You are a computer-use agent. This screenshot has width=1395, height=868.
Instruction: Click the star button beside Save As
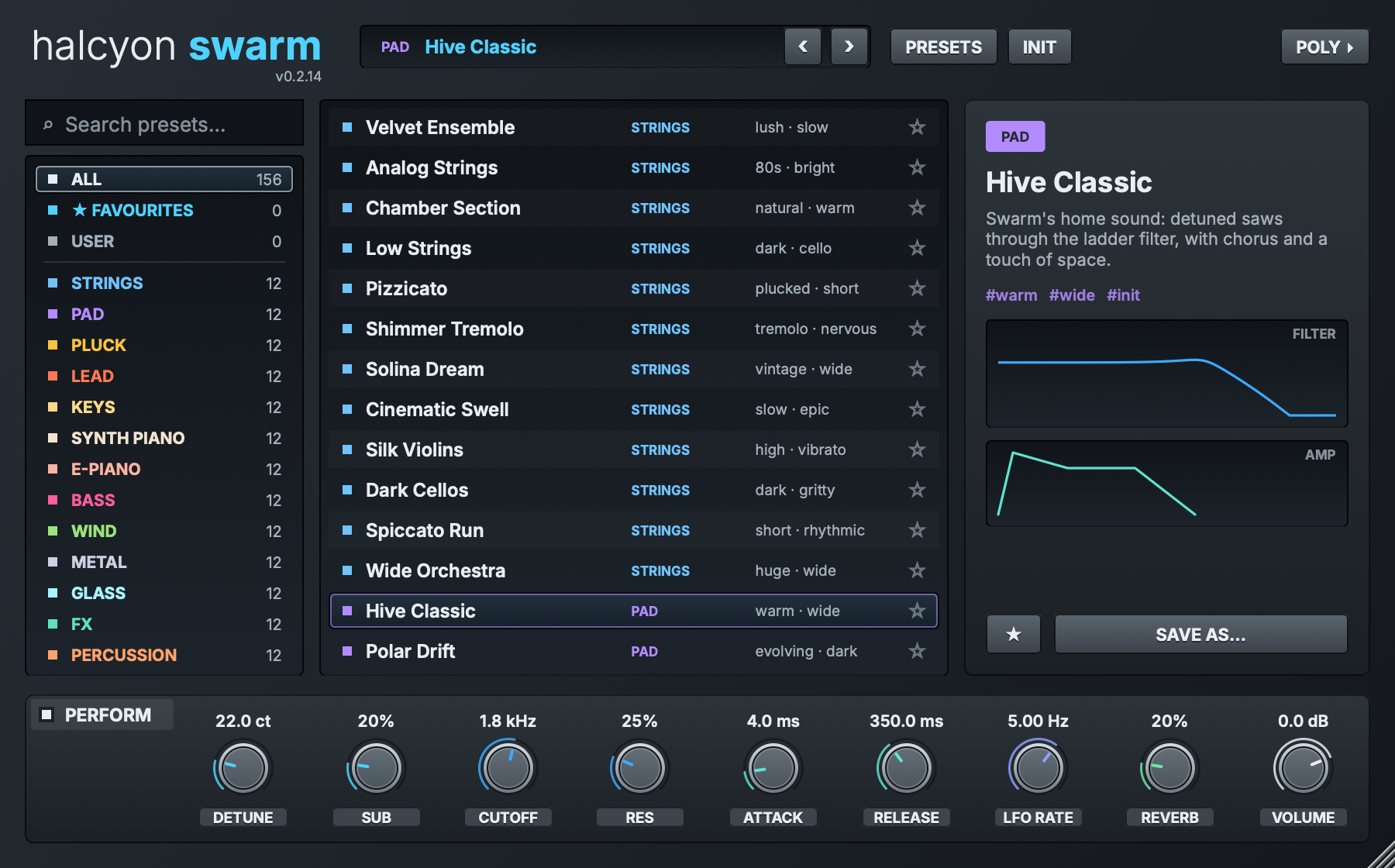click(1013, 635)
